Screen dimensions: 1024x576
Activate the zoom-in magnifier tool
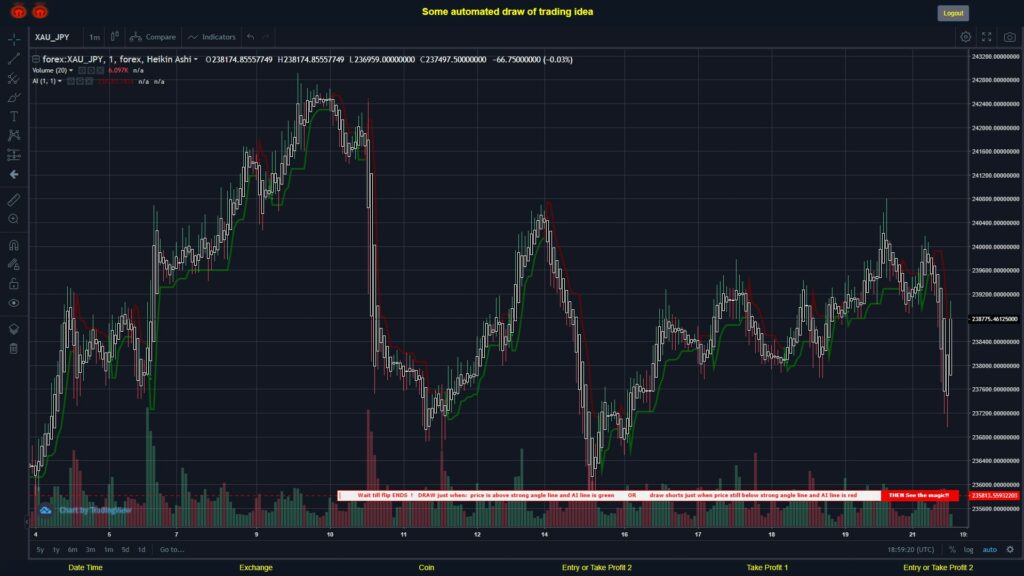click(x=14, y=219)
